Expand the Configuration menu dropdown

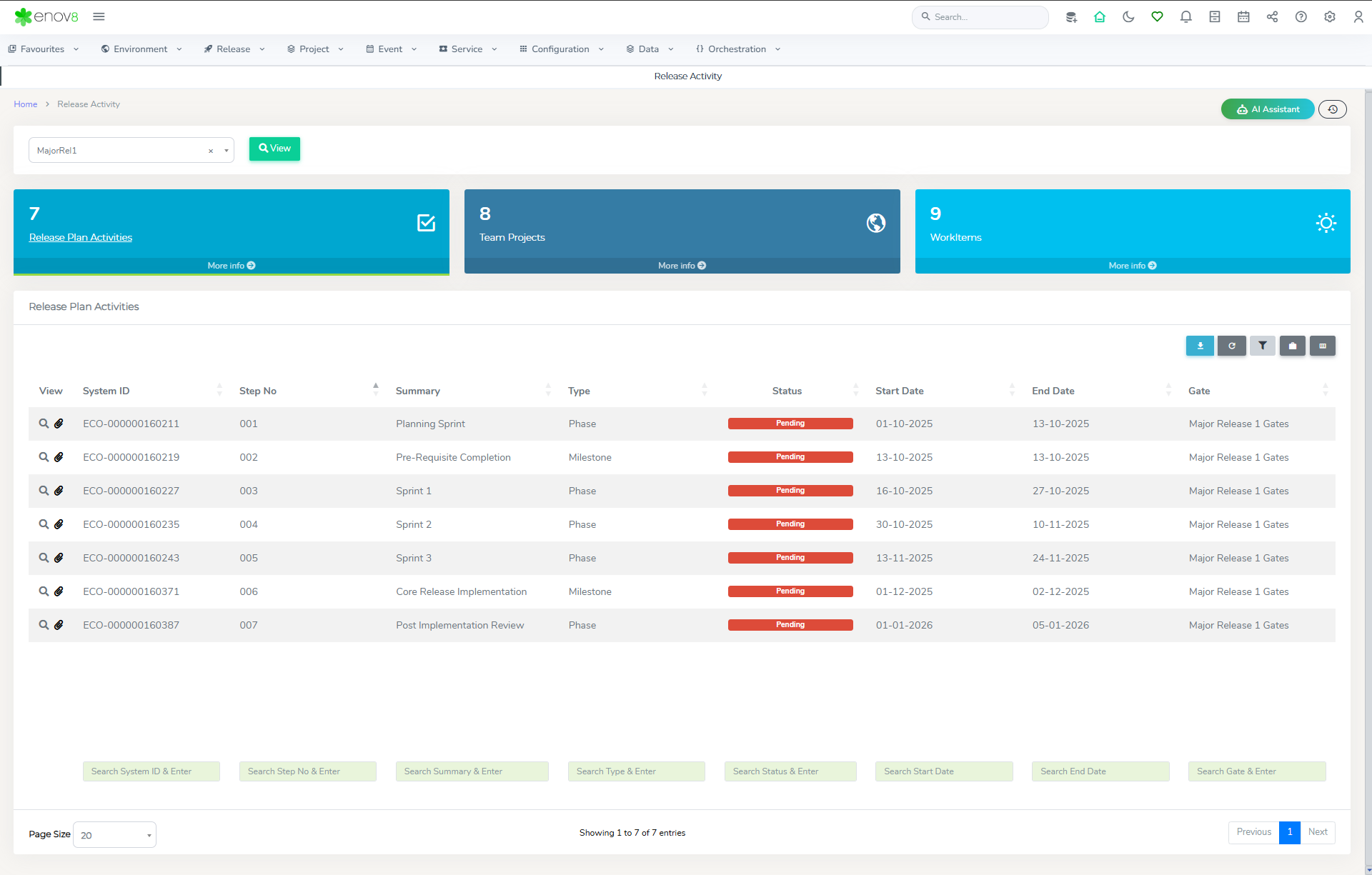562,49
